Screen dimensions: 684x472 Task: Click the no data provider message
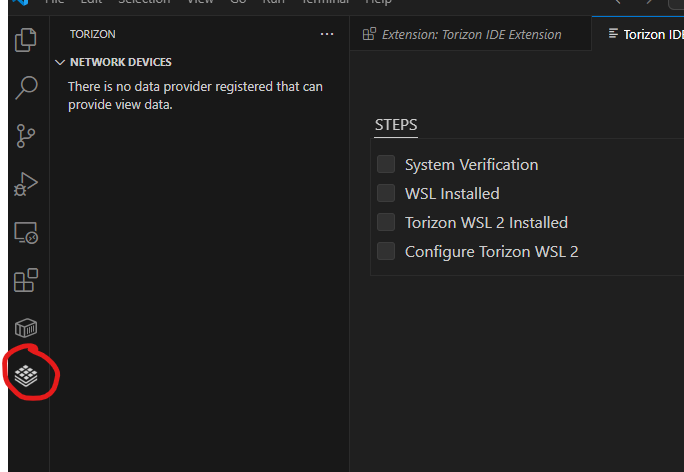195,96
